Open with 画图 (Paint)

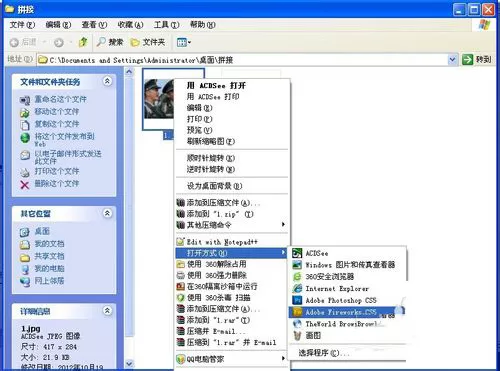[x=347, y=335]
